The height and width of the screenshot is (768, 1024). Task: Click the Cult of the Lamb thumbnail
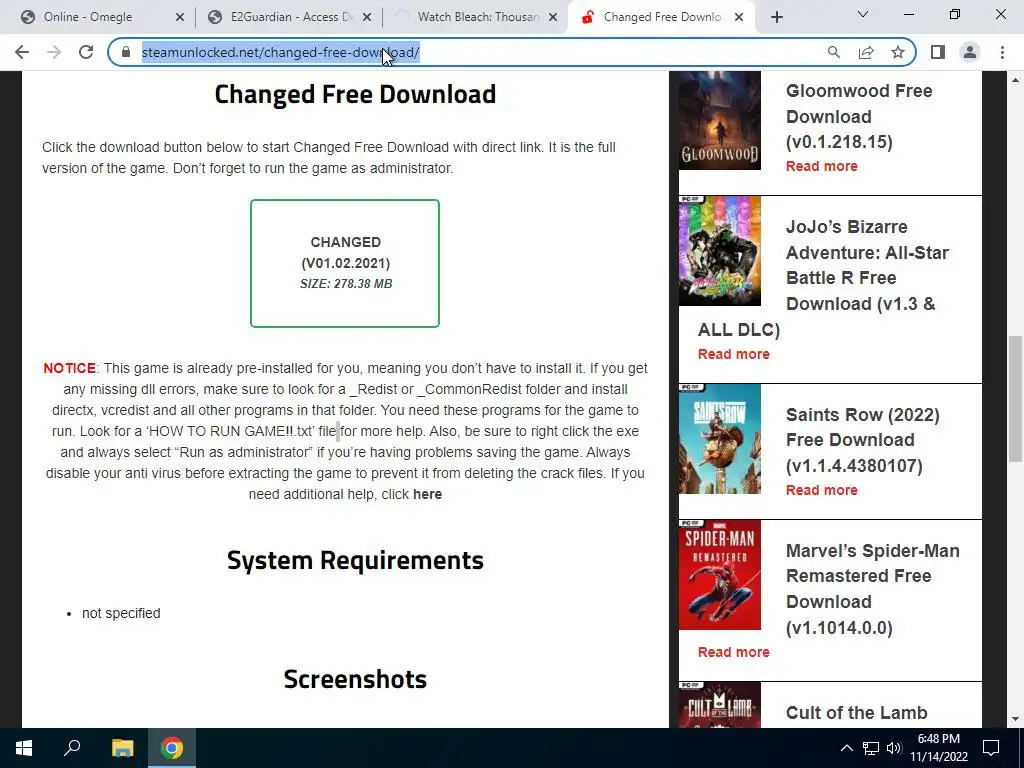click(x=720, y=705)
